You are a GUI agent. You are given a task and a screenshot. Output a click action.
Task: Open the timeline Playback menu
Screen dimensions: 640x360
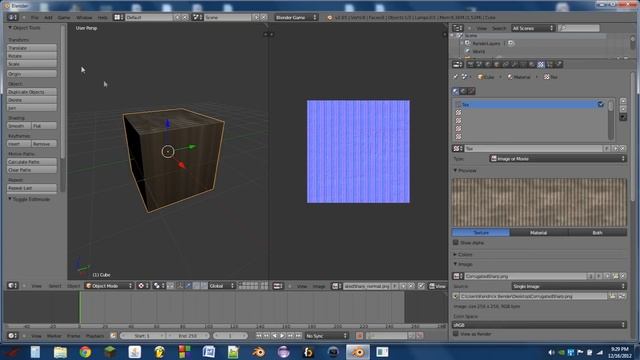point(95,336)
